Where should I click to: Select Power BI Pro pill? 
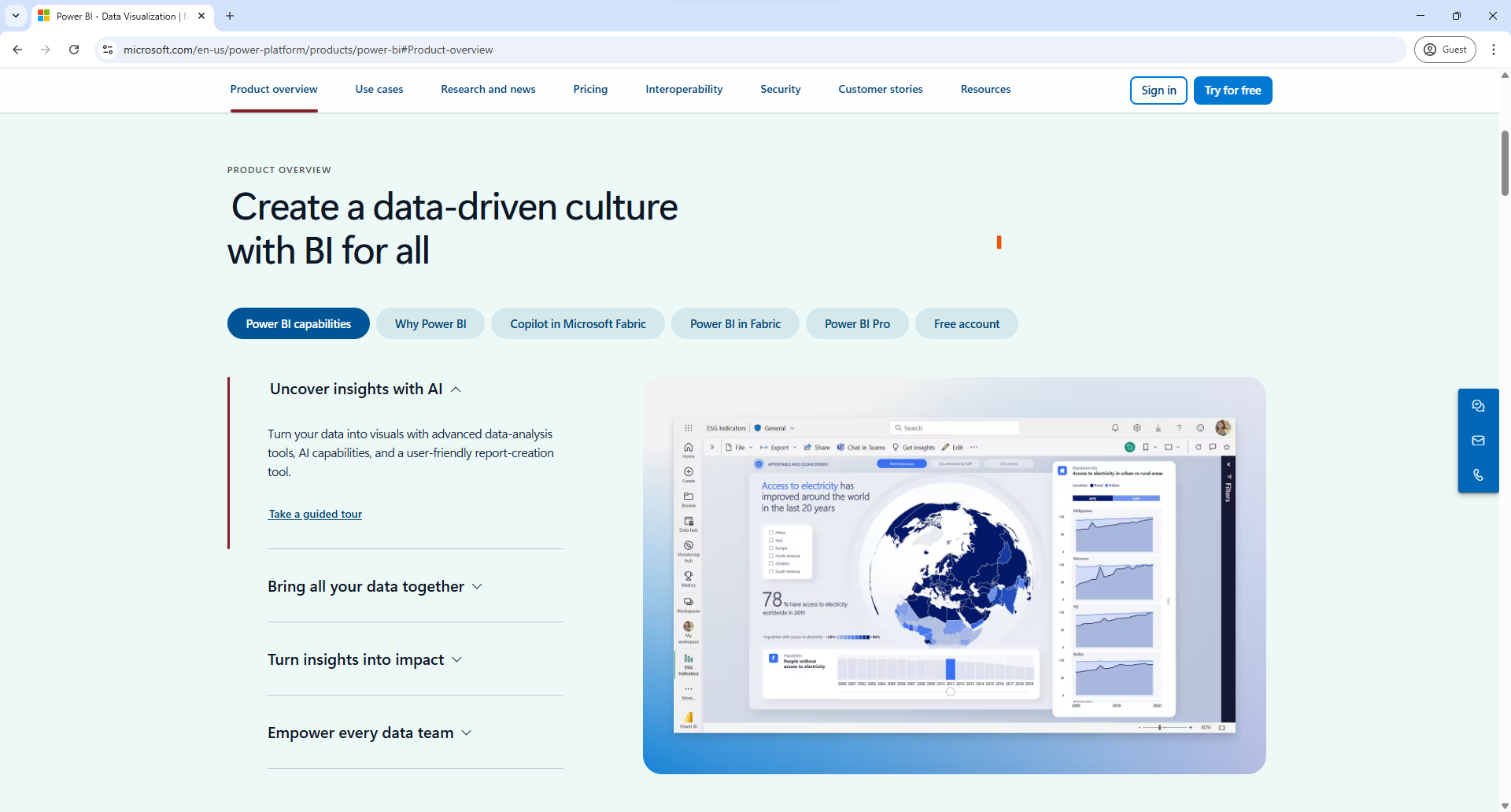(x=857, y=323)
